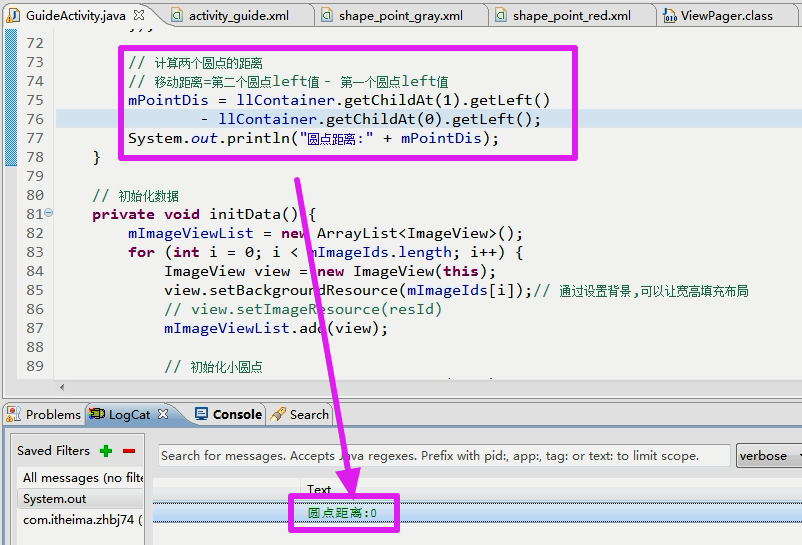This screenshot has width=802, height=545.
Task: Show the Console tab
Action: coord(237,414)
